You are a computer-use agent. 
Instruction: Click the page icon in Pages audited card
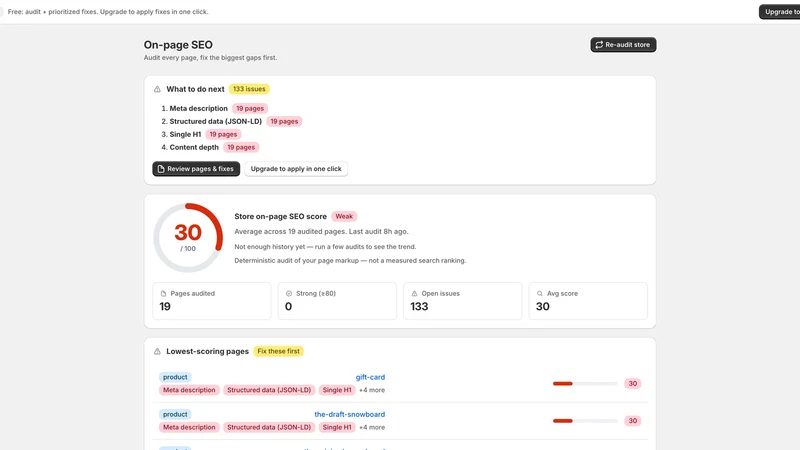click(x=163, y=294)
